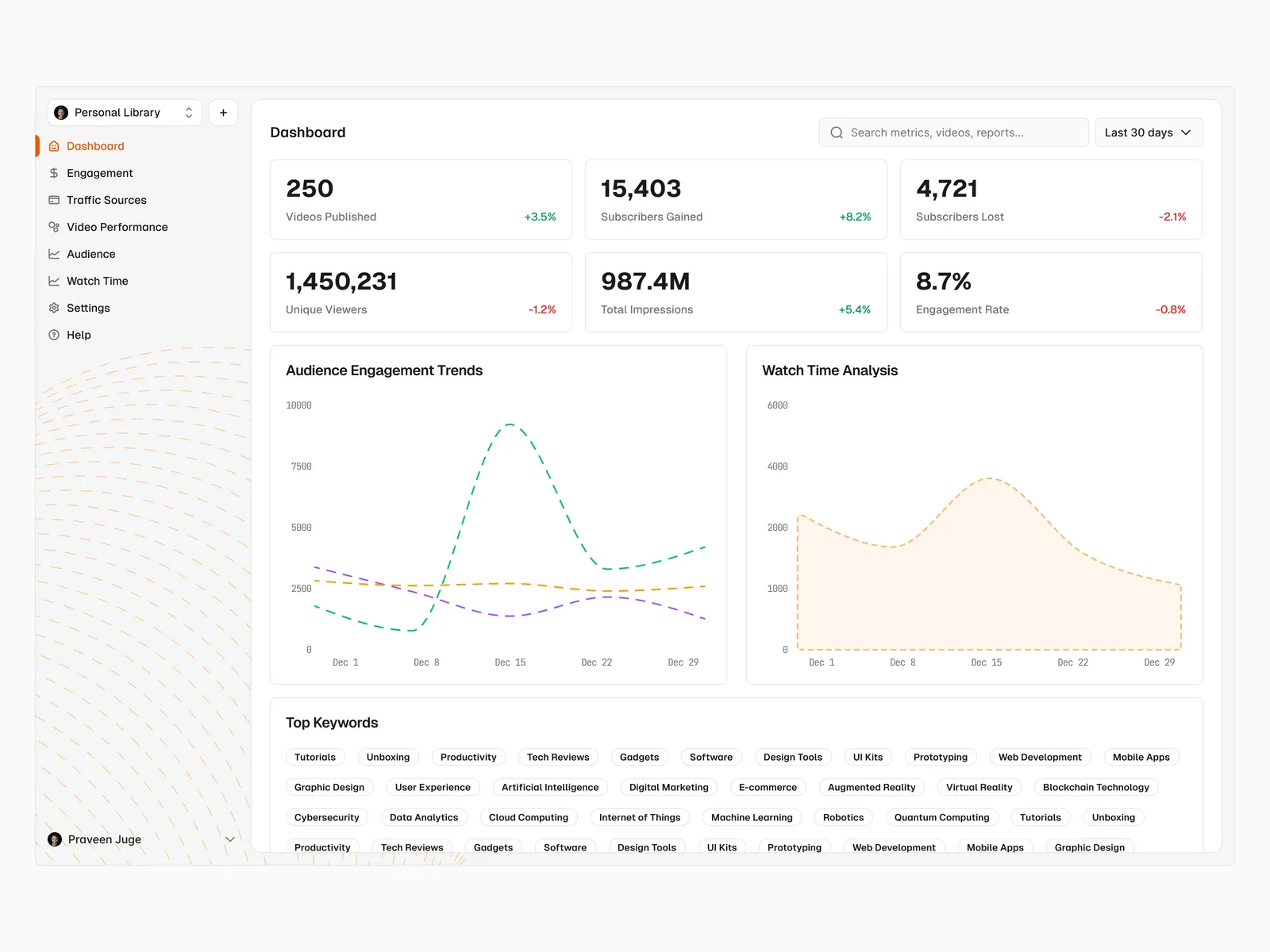Screen dimensions: 1270x952
Task: Select the Machine Learning keyword tag
Action: point(751,817)
